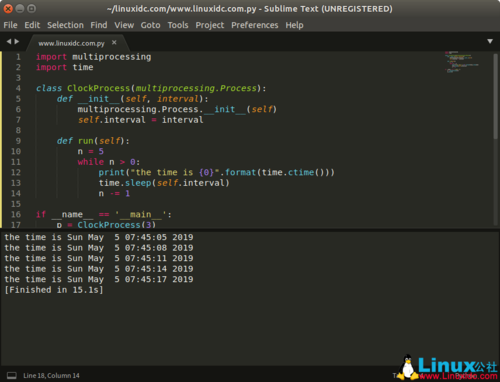Click the 'n -= 1' line
500x382 pixels.
click(x=114, y=193)
